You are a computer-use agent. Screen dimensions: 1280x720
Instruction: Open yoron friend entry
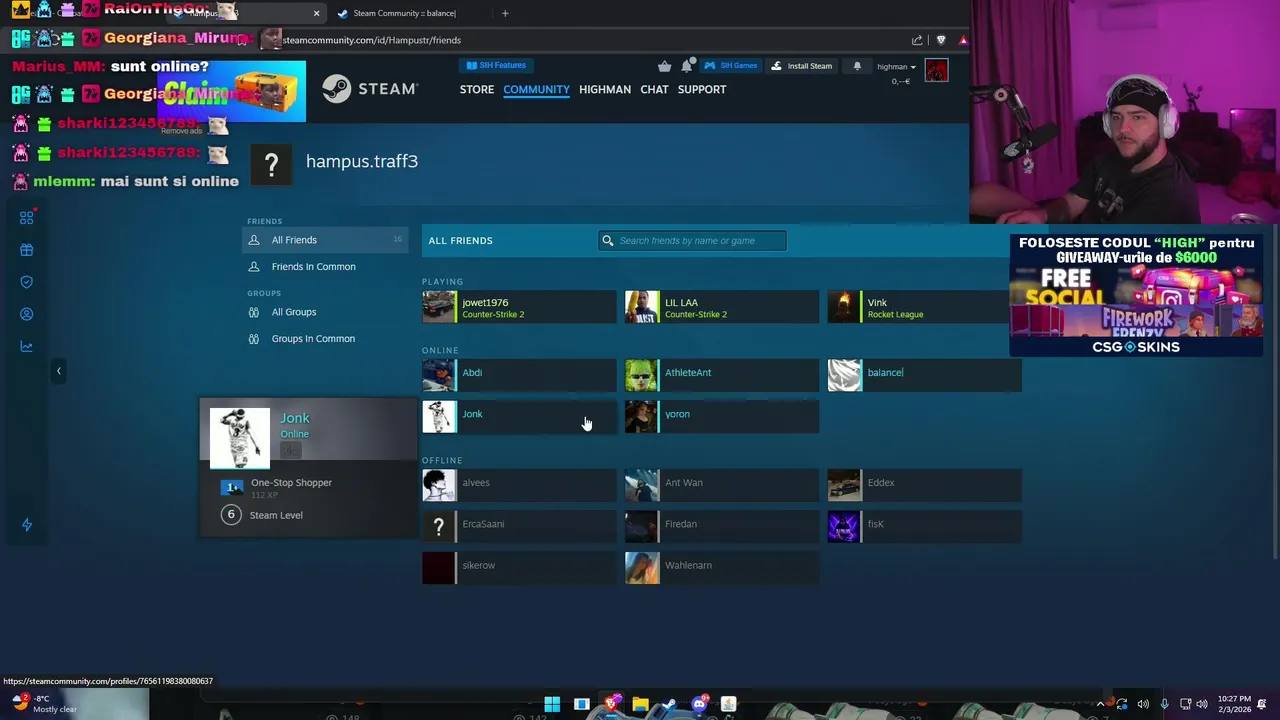point(722,417)
